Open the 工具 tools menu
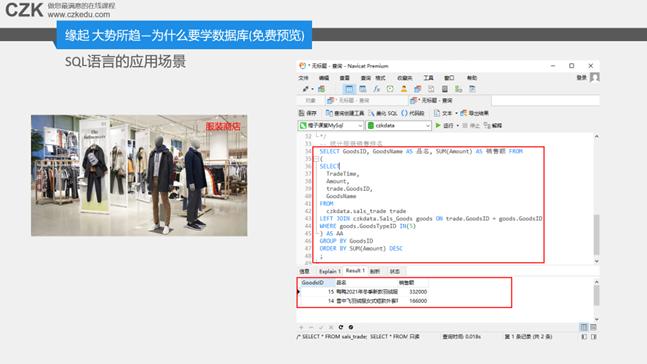The height and width of the screenshot is (364, 647). coord(428,78)
